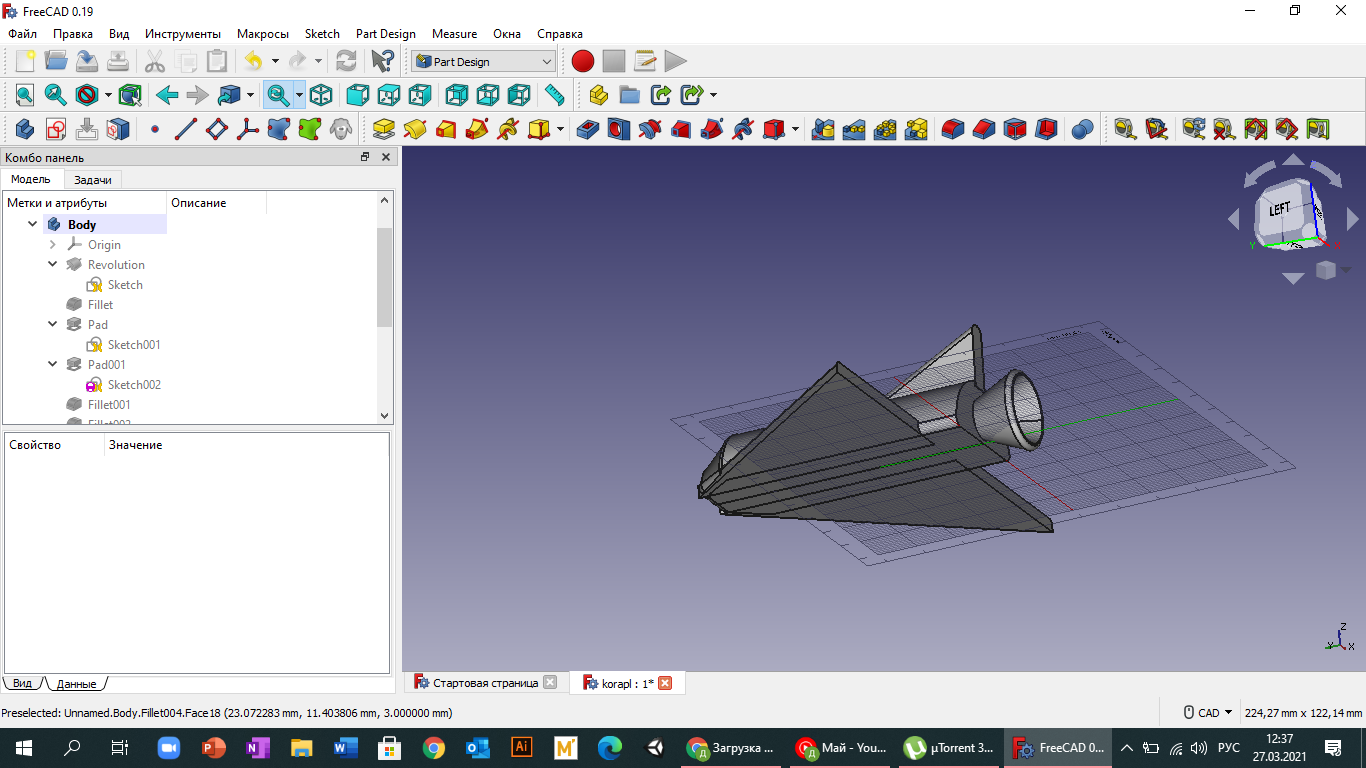Select Fillet001 in the model tree
This screenshot has height=768, width=1366.
click(109, 405)
